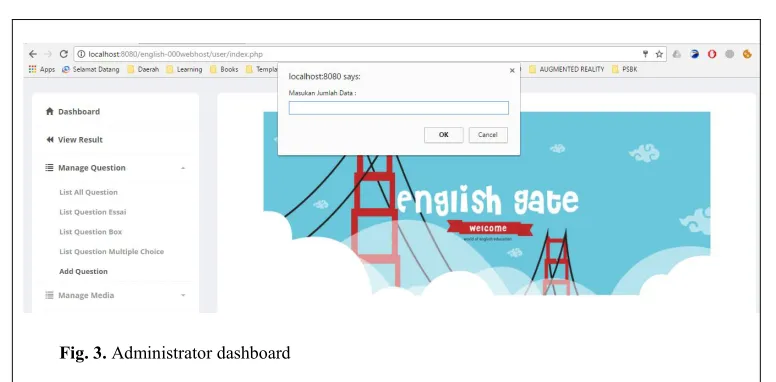Click the gray circle extension icon
Viewport: 776px width, 382px height.
[x=729, y=54]
